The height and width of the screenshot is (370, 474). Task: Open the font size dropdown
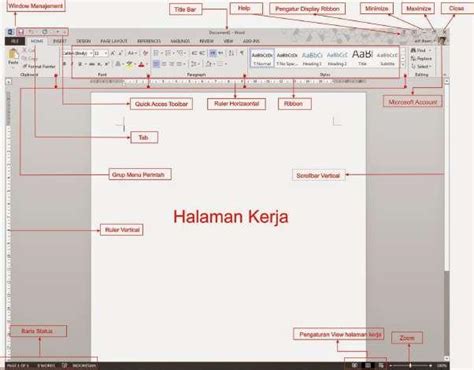coord(106,53)
